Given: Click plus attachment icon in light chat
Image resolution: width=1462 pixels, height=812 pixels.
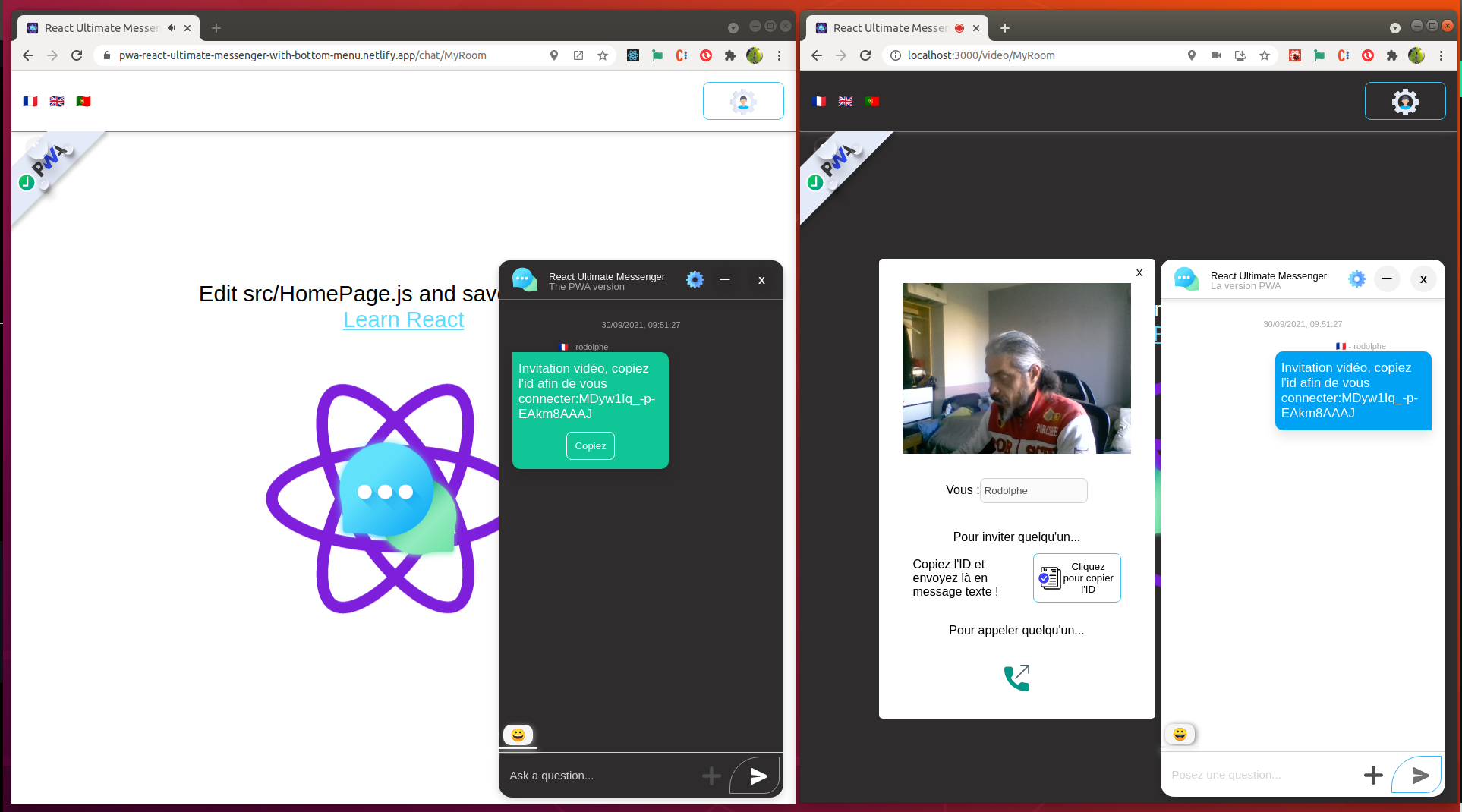Looking at the screenshot, I should [1372, 775].
